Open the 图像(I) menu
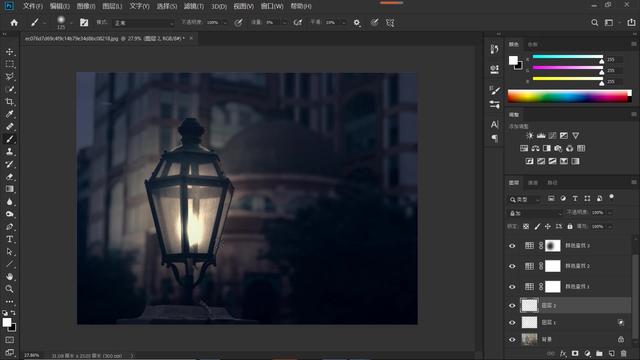Screen dimensions: 640x360 (x=86, y=6)
